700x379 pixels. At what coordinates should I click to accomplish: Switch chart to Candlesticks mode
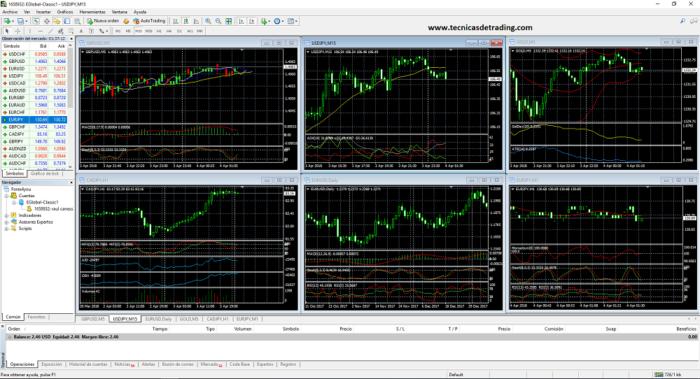(x=186, y=21)
